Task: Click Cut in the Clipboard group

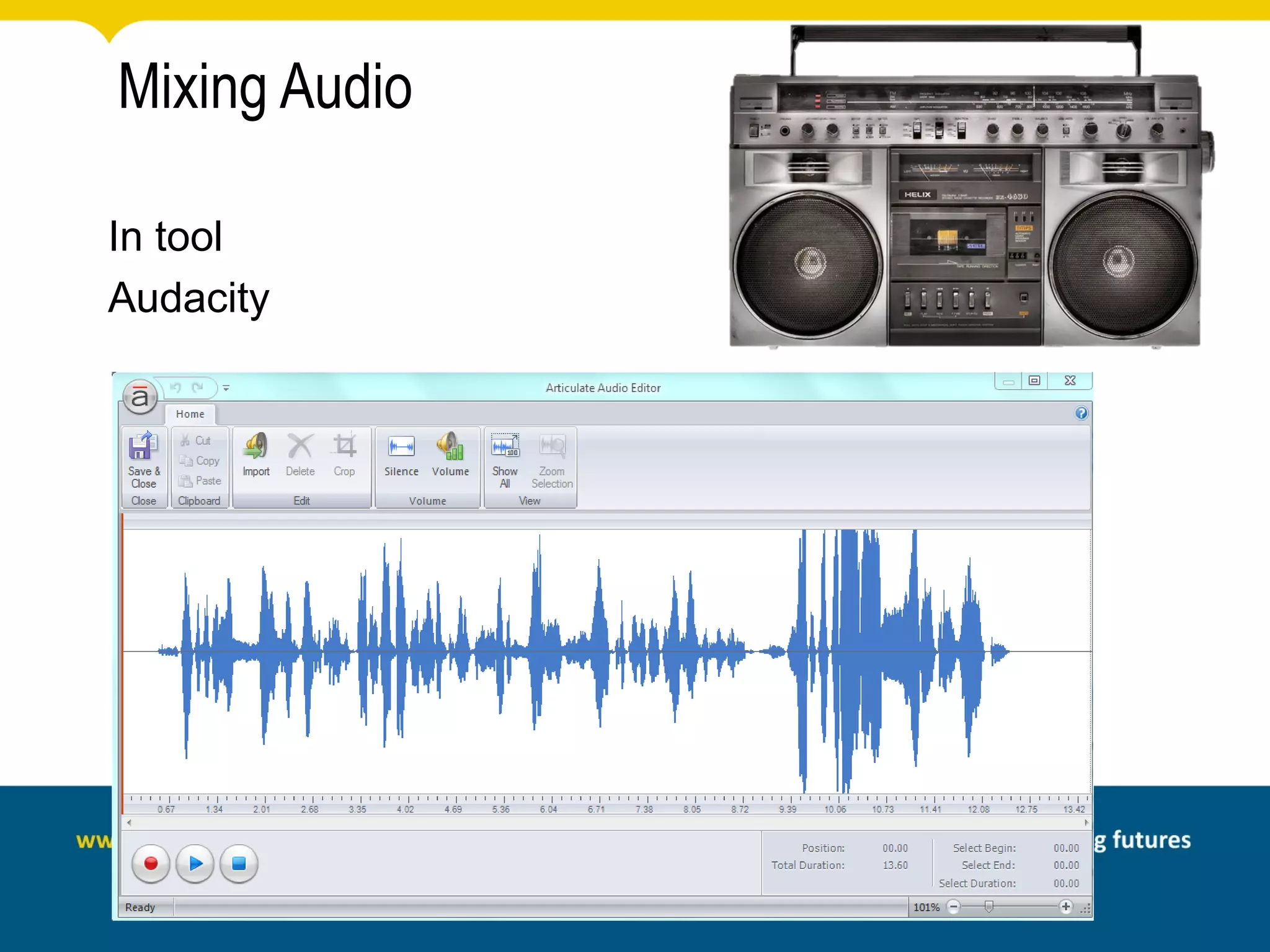Action: [x=196, y=441]
